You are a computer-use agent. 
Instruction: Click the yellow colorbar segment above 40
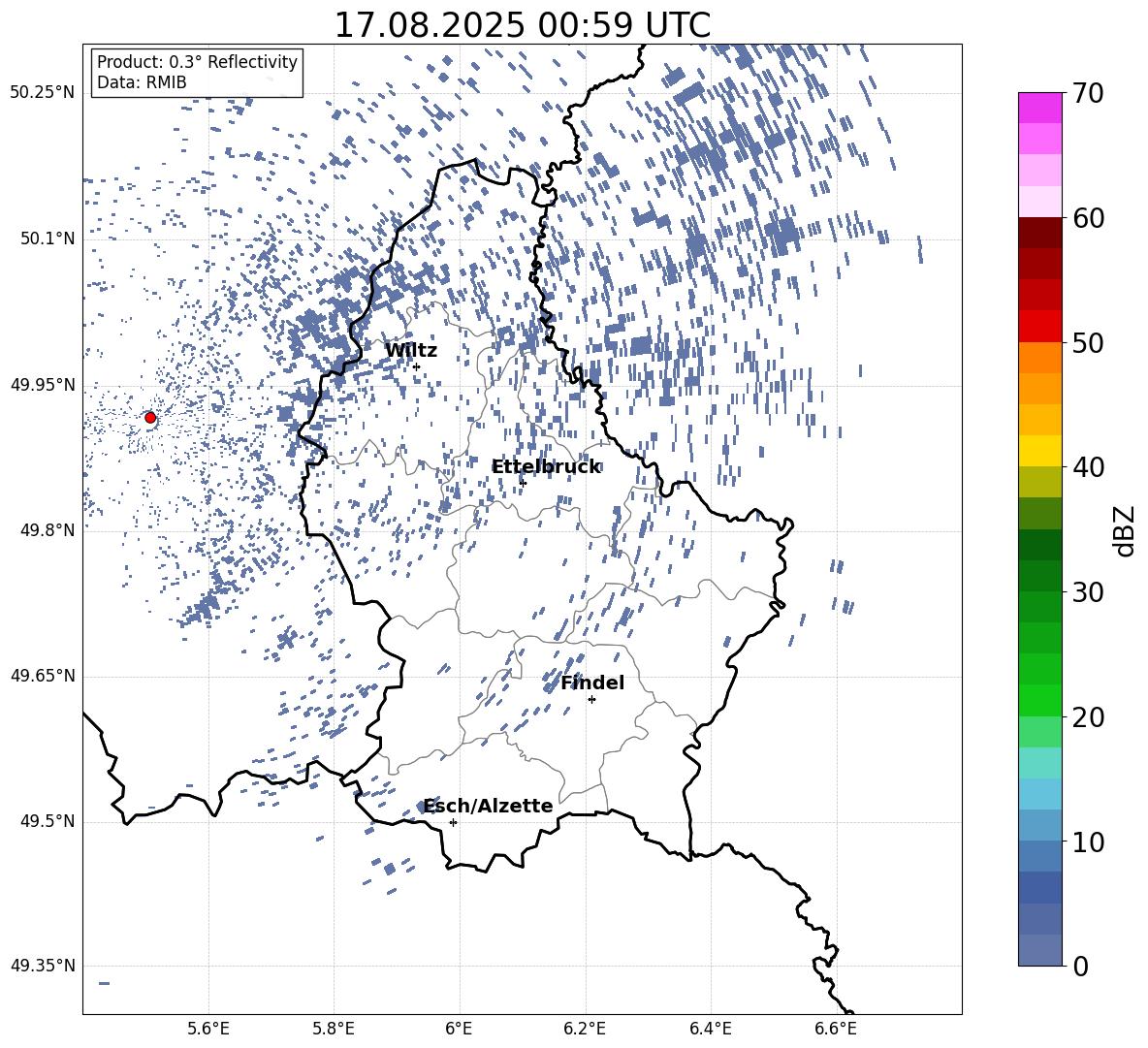click(x=1039, y=451)
